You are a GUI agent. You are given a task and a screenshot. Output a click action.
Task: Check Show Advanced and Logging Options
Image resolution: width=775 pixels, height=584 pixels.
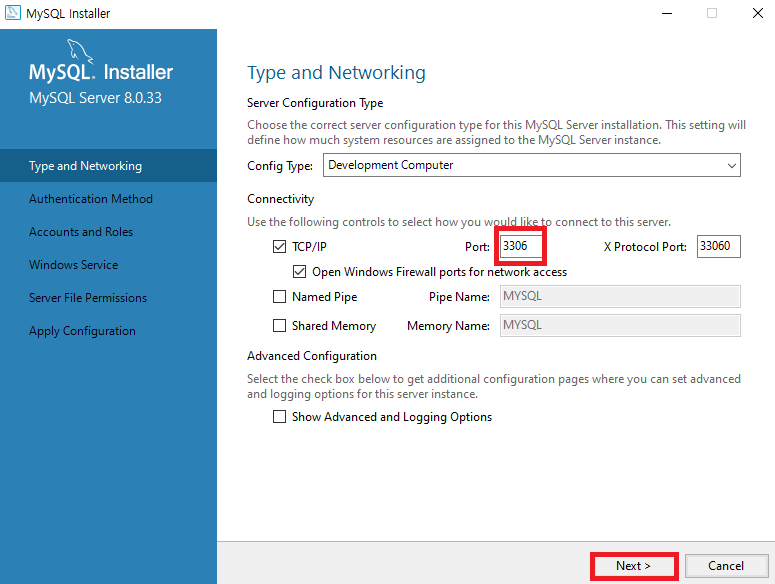coord(279,417)
